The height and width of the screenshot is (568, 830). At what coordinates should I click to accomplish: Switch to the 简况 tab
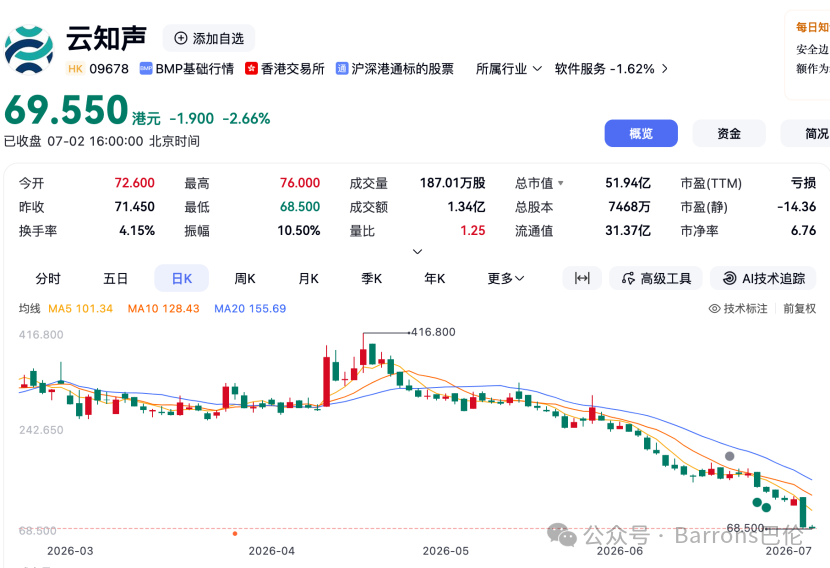point(806,133)
